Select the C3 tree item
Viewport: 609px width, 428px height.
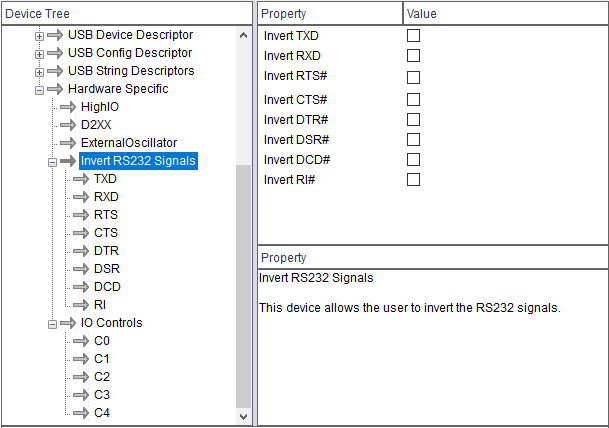pos(102,395)
